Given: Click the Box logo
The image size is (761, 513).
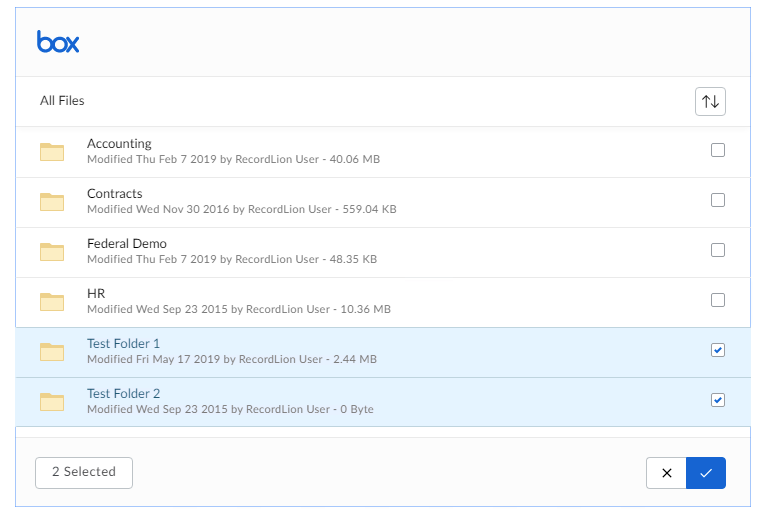Looking at the screenshot, I should point(58,42).
